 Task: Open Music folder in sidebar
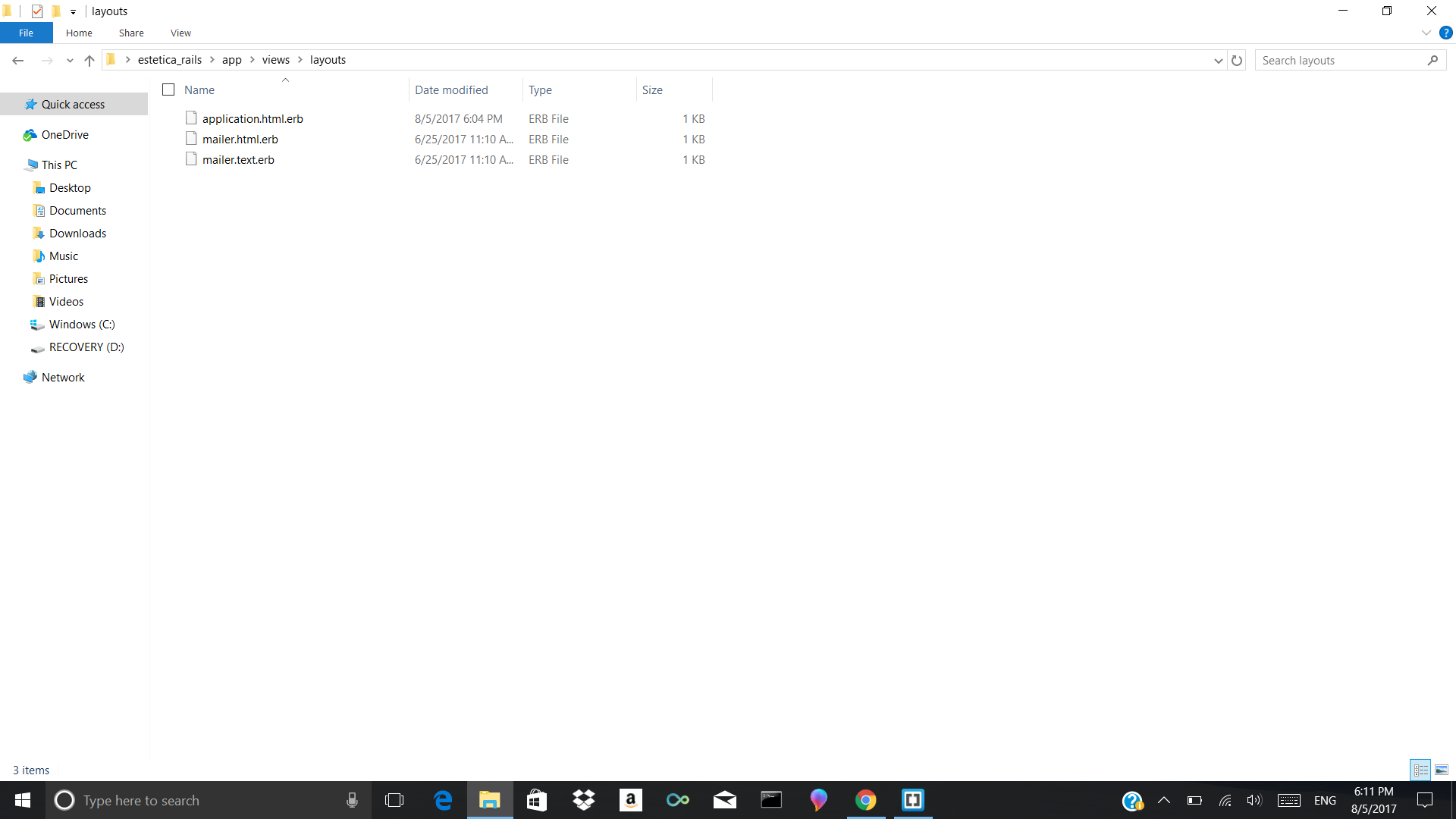(64, 256)
